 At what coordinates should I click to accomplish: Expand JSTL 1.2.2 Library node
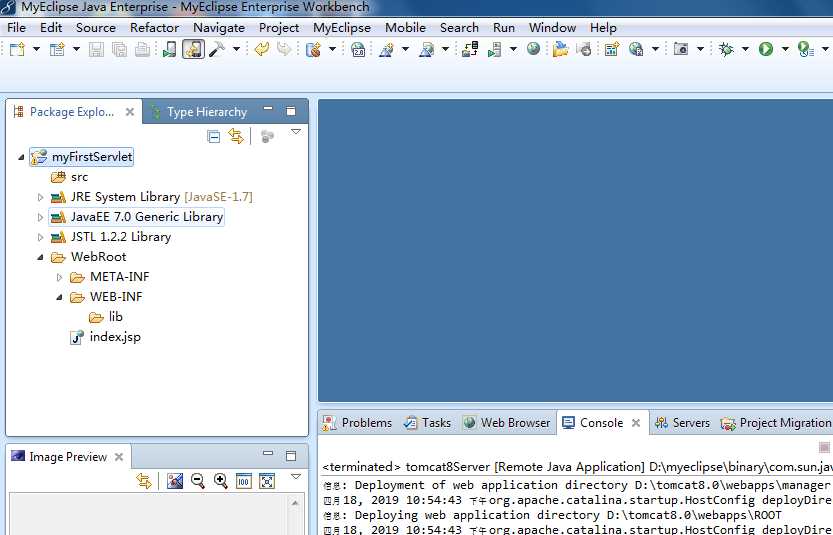pos(40,237)
